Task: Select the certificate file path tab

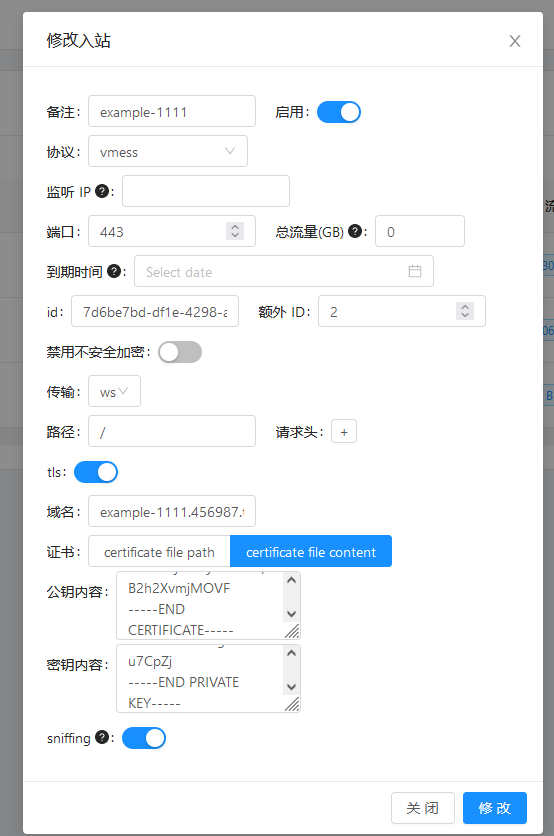Action: point(159,552)
